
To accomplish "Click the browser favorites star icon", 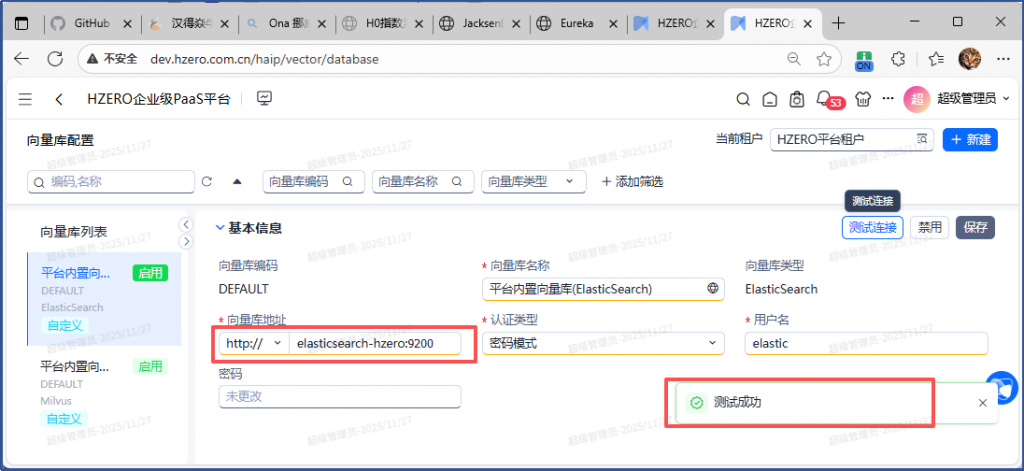I will tap(823, 59).
